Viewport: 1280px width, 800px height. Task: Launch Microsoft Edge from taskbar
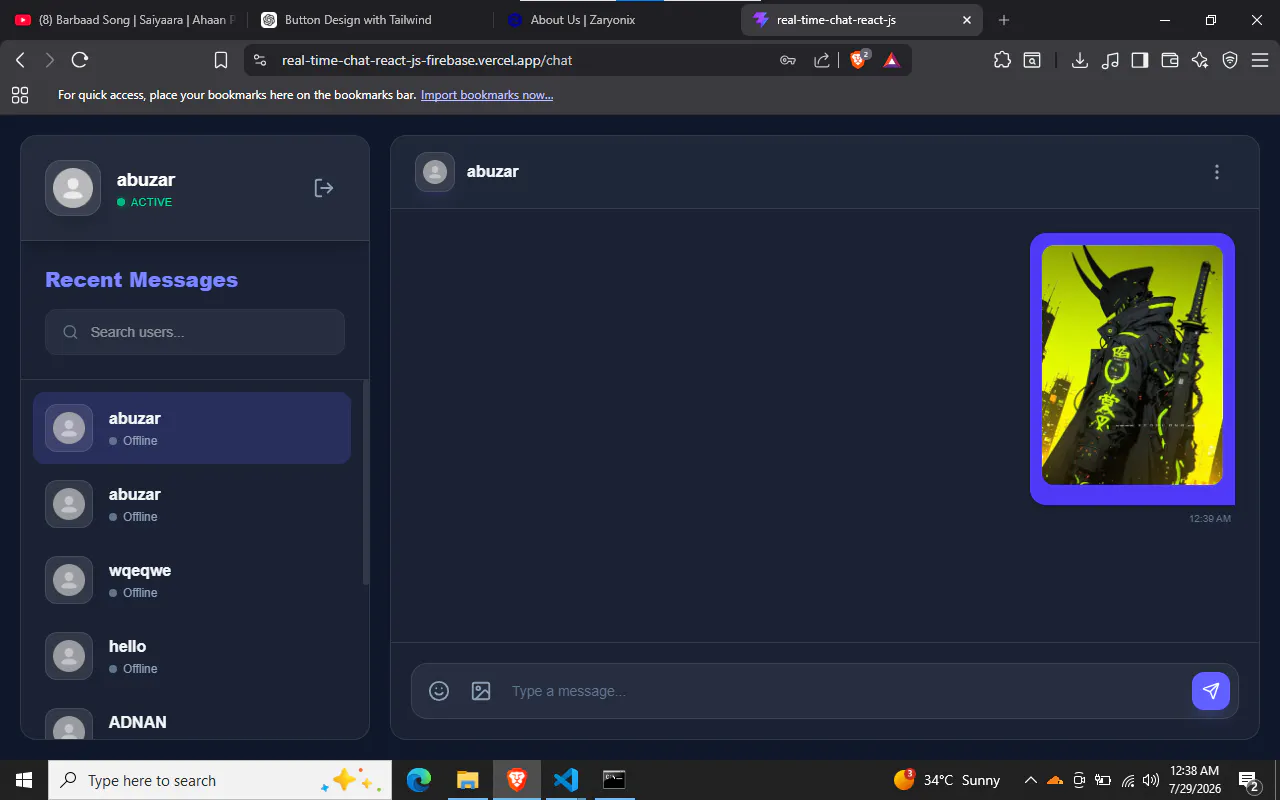click(x=419, y=780)
